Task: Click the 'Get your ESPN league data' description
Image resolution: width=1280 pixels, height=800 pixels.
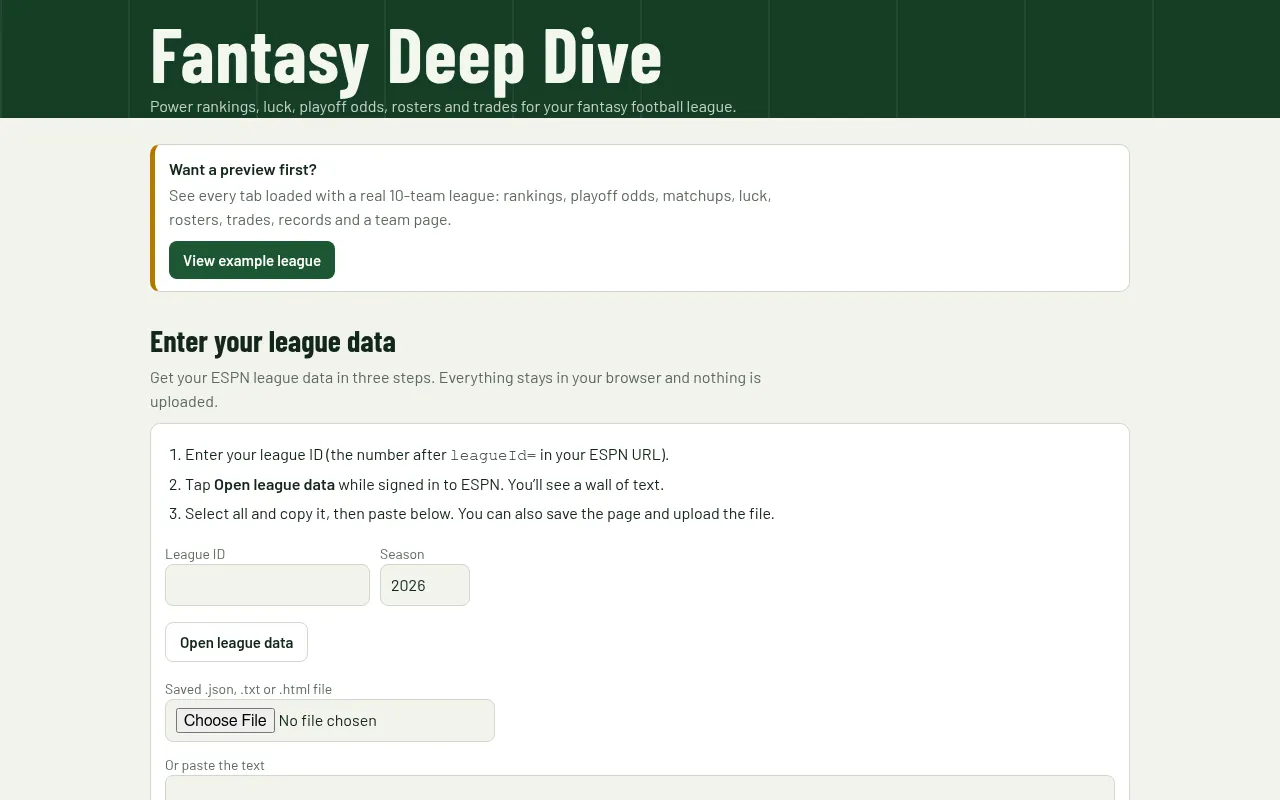Action: pyautogui.click(x=455, y=390)
